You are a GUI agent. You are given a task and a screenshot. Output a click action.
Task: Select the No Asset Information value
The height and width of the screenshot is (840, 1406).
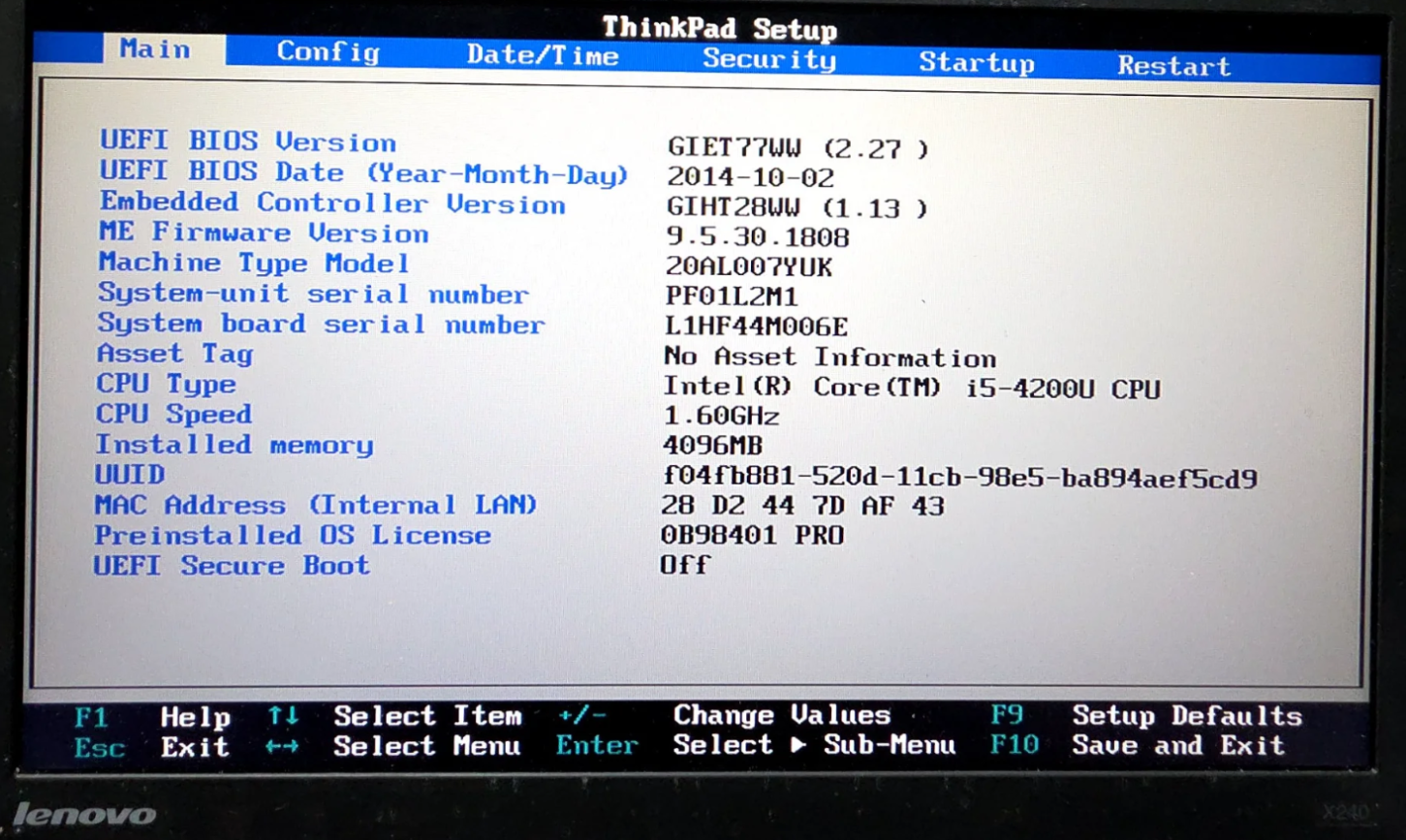(830, 358)
